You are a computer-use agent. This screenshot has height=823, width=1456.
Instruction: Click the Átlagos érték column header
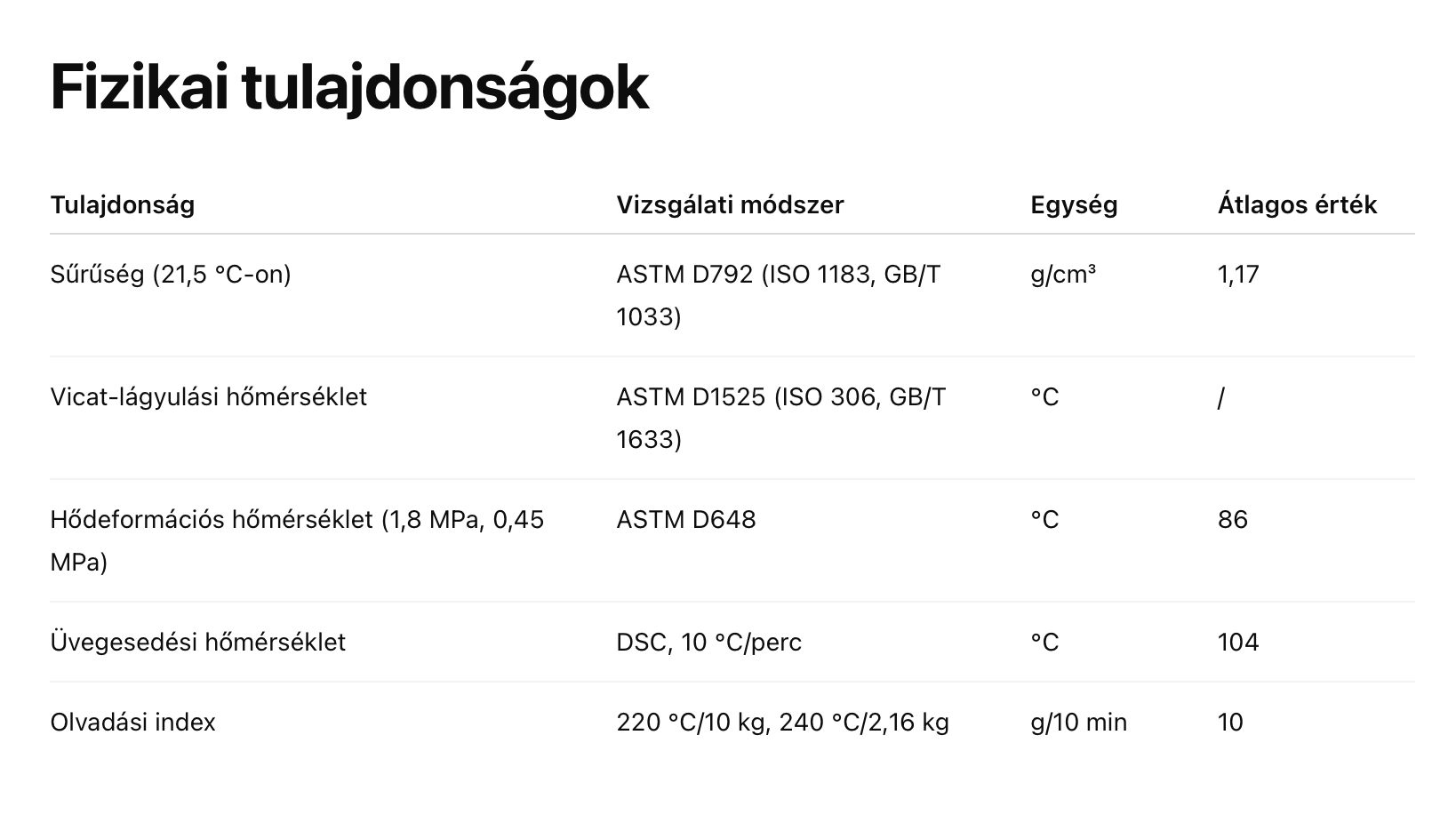[x=1297, y=204]
